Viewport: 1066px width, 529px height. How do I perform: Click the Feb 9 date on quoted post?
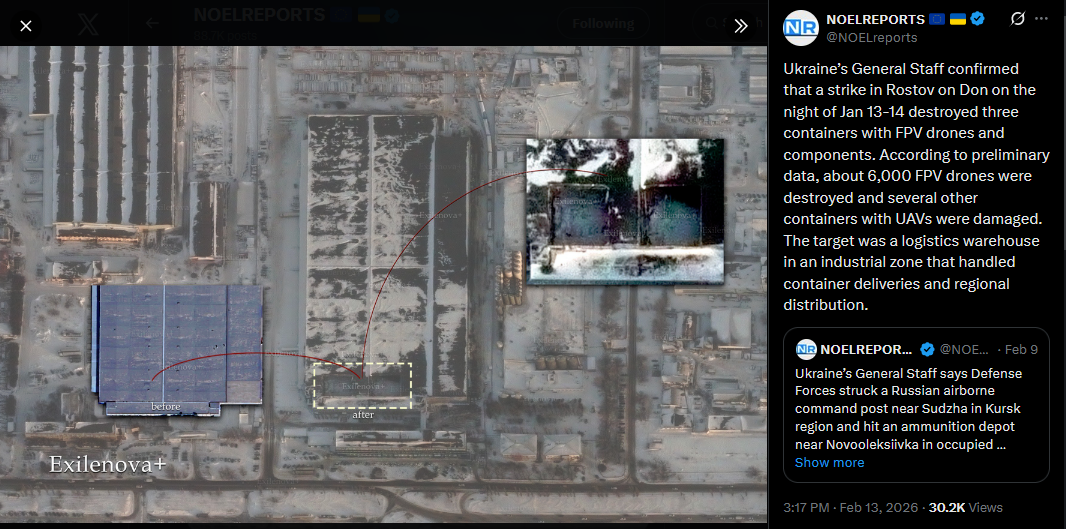pyautogui.click(x=1021, y=349)
